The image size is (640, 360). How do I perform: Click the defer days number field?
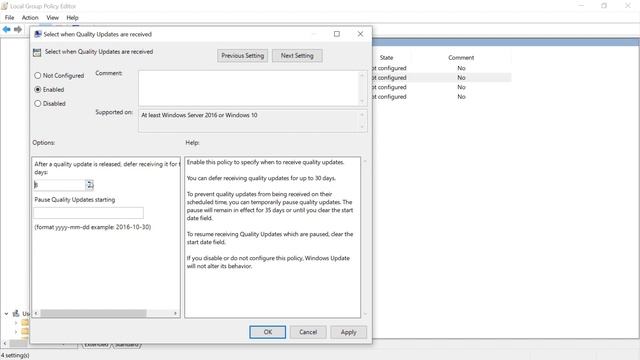coord(60,185)
